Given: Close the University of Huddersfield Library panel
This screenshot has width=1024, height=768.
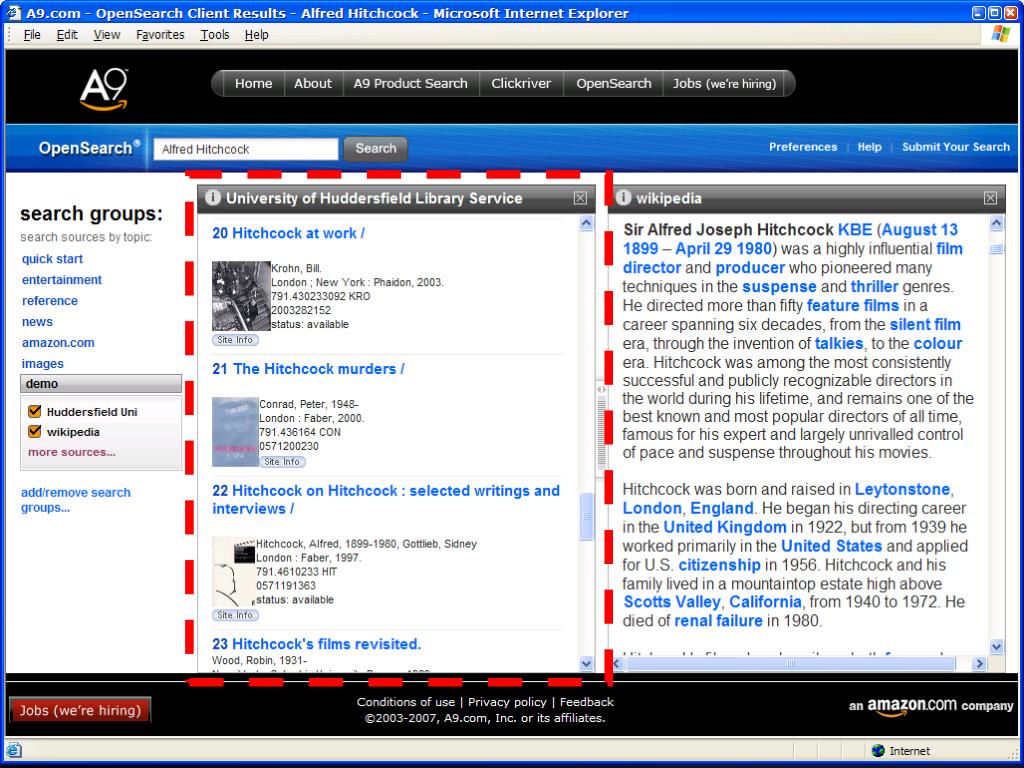Looking at the screenshot, I should (580, 198).
